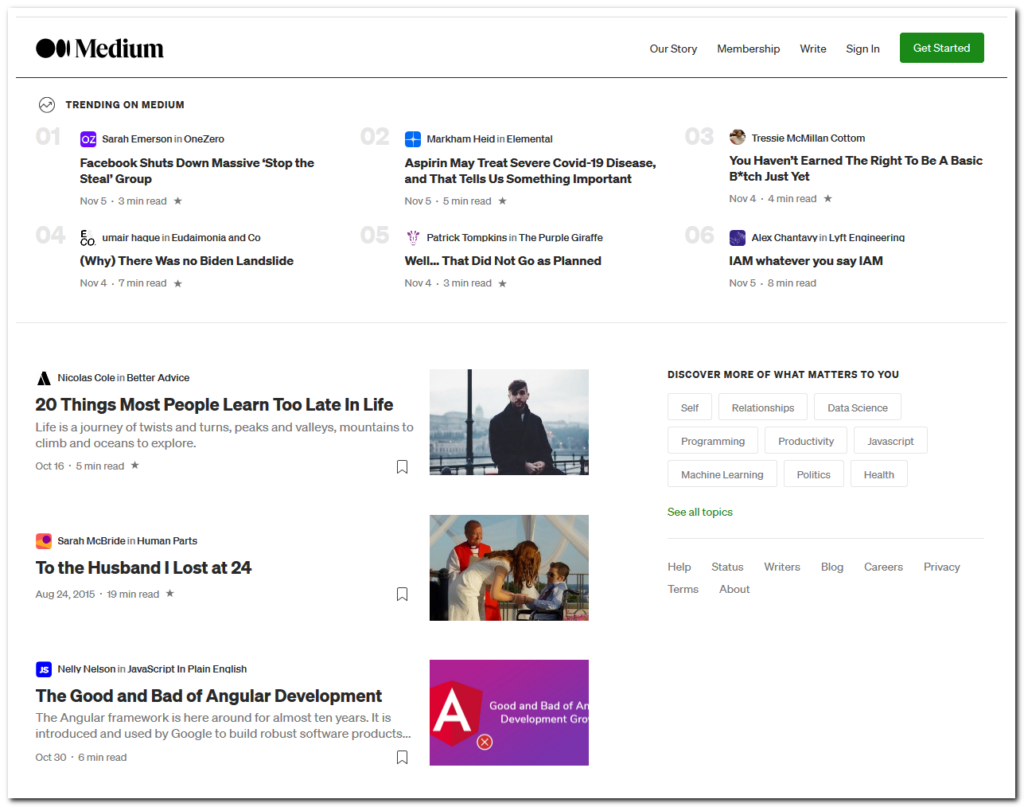Open the Human Parts publication icon
Image resolution: width=1024 pixels, height=807 pixels.
pyautogui.click(x=43, y=541)
